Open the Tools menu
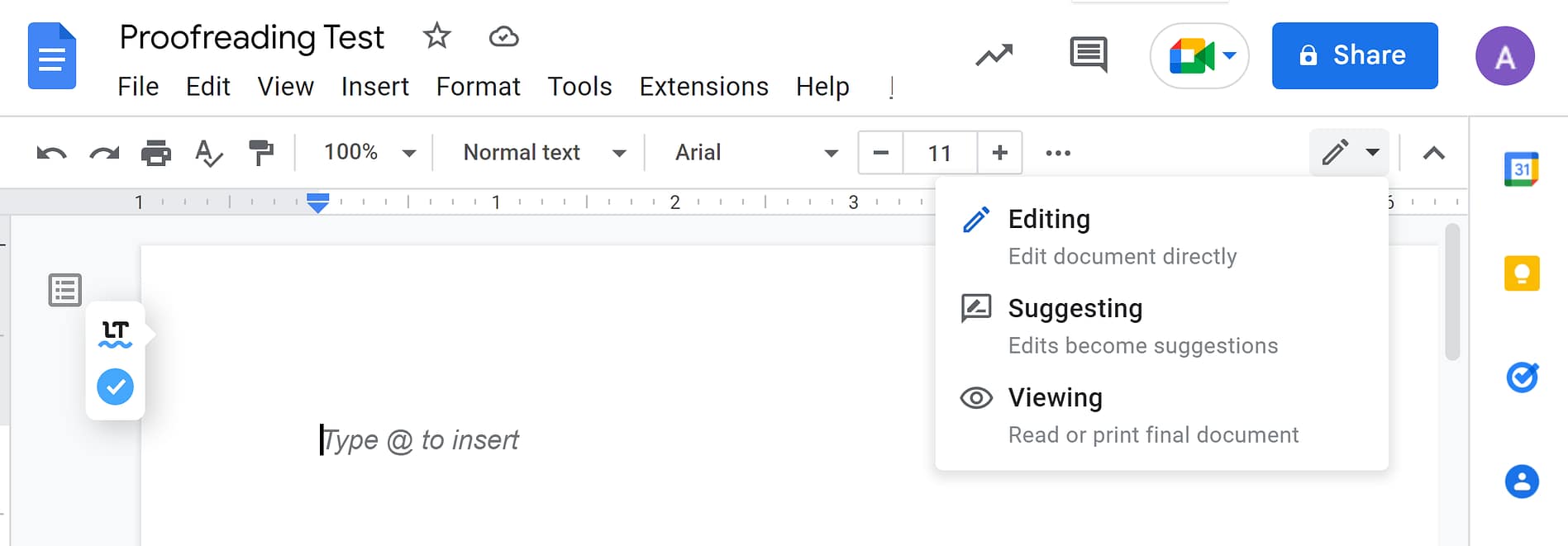The width and height of the screenshot is (1568, 546). (579, 86)
